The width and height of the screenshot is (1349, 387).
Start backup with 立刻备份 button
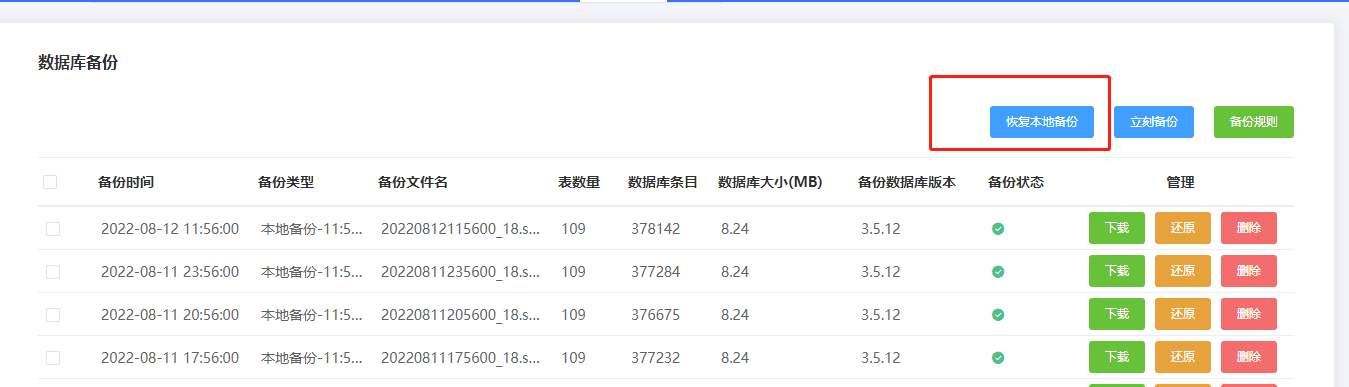tap(1153, 122)
